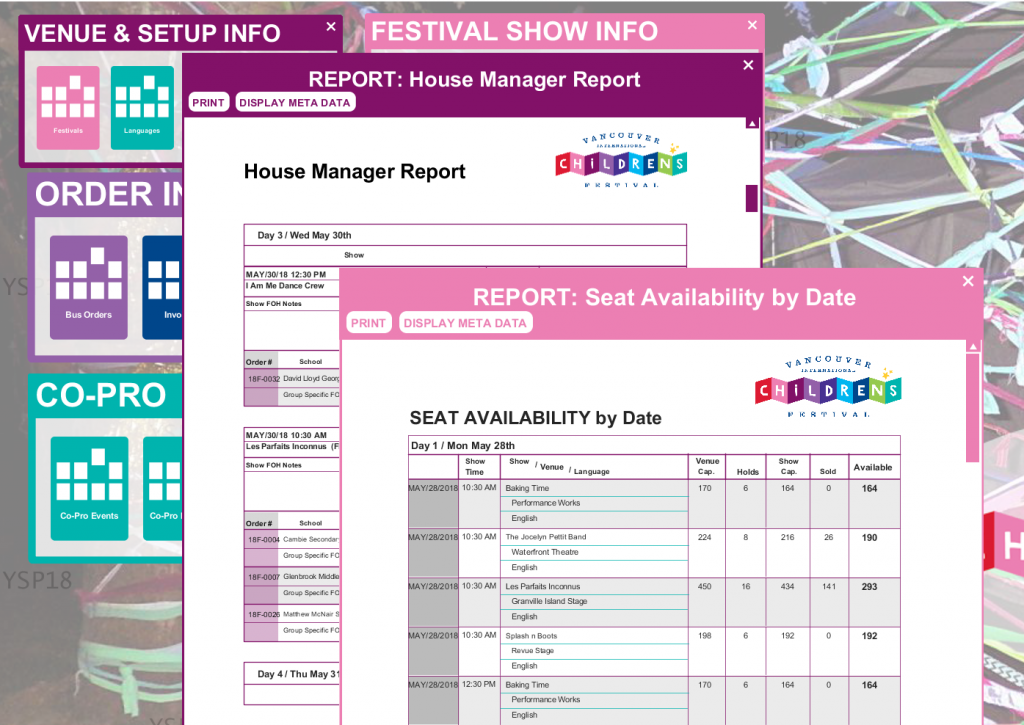
Task: Open the Co-Pro Events tile
Action: coord(89,489)
